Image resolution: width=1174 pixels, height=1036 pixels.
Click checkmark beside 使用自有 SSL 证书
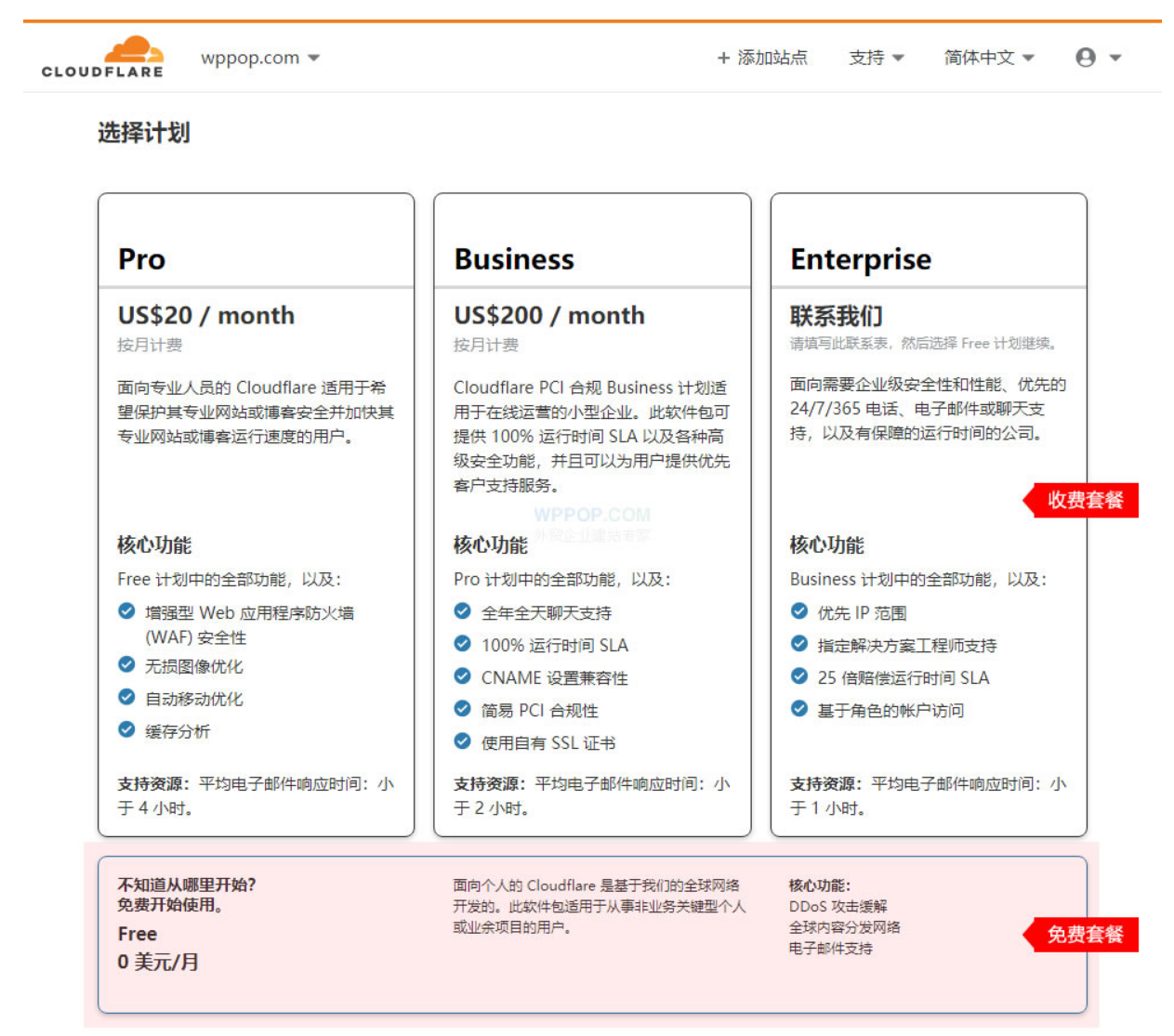[x=462, y=741]
